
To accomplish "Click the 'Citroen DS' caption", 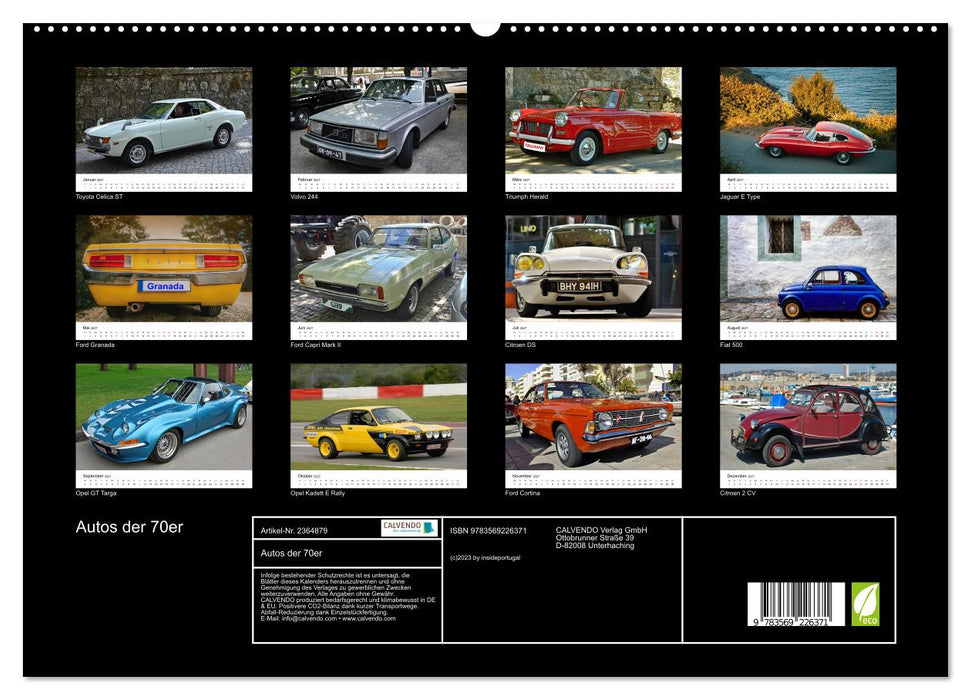I will [520, 345].
